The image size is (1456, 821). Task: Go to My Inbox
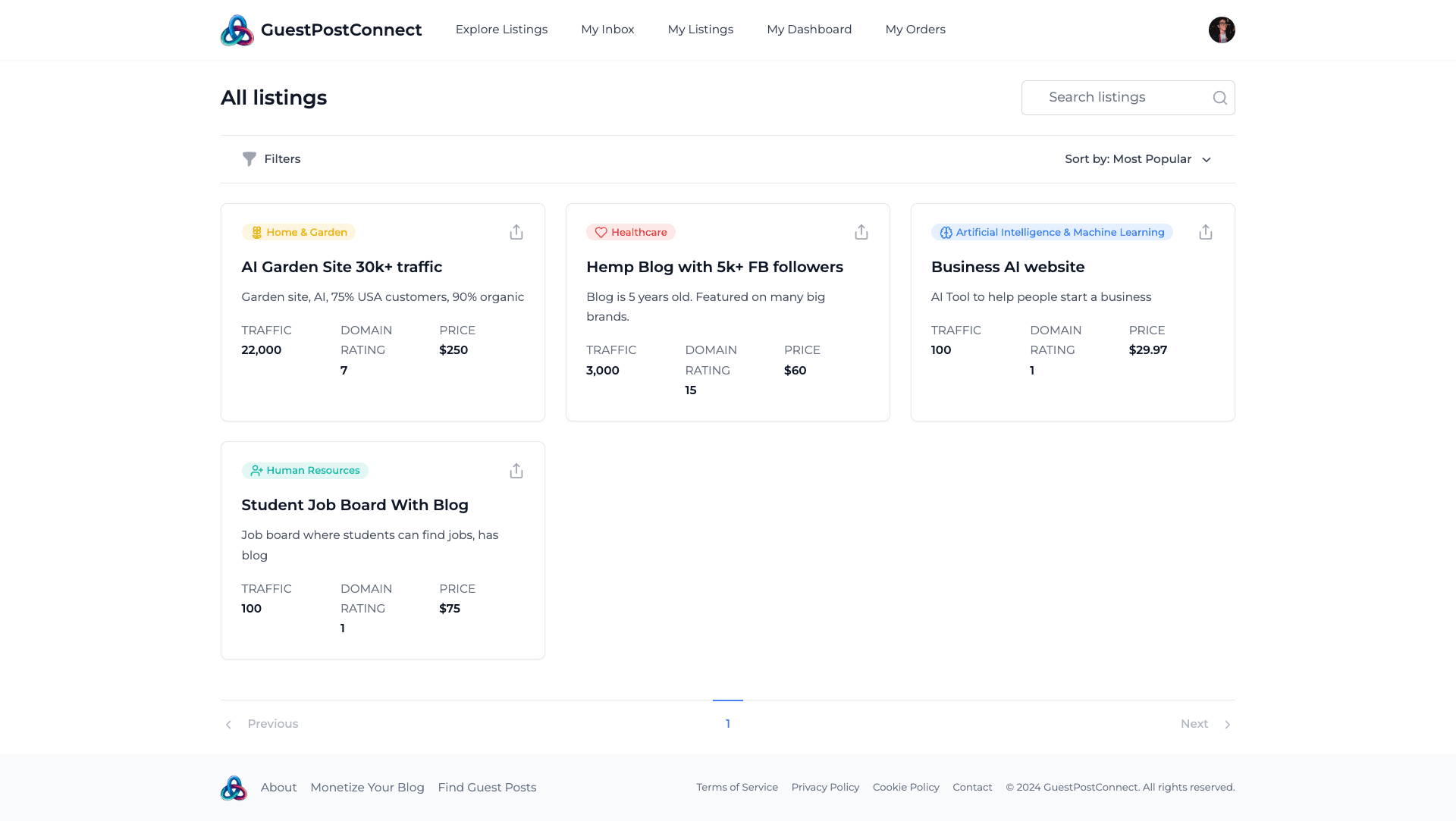(x=607, y=30)
